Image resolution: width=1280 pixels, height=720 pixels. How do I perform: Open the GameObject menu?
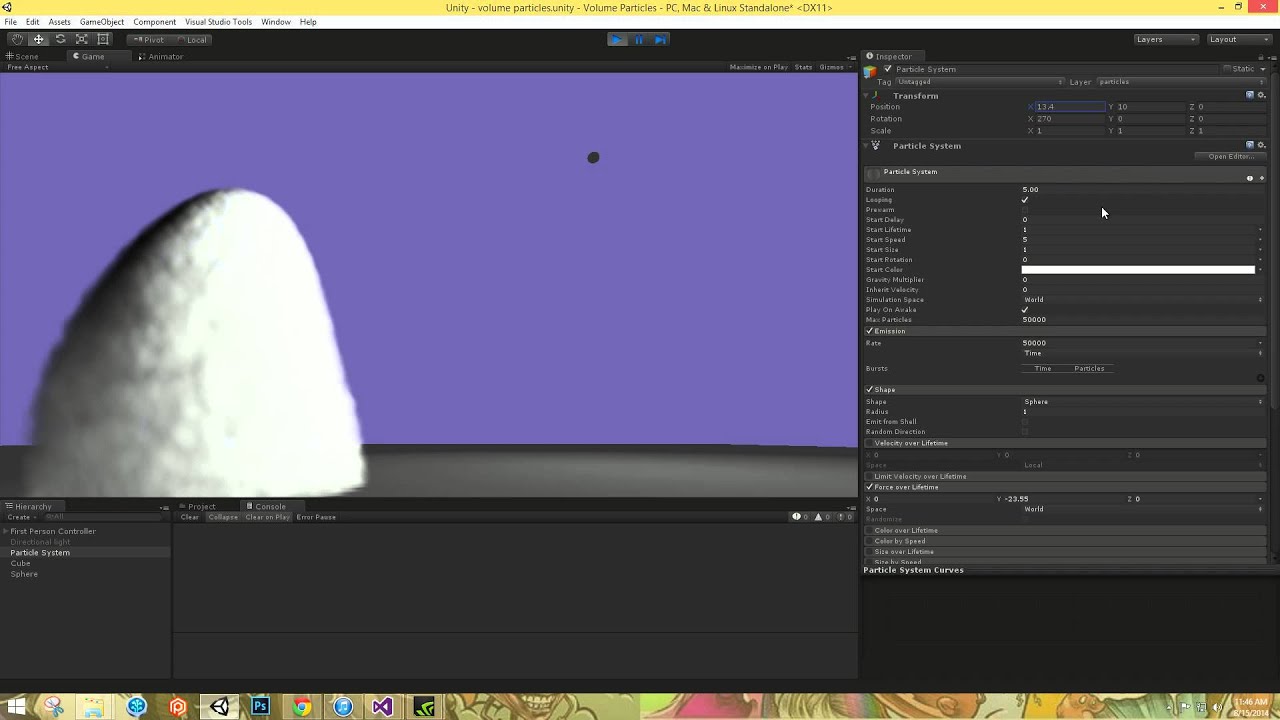tap(102, 22)
